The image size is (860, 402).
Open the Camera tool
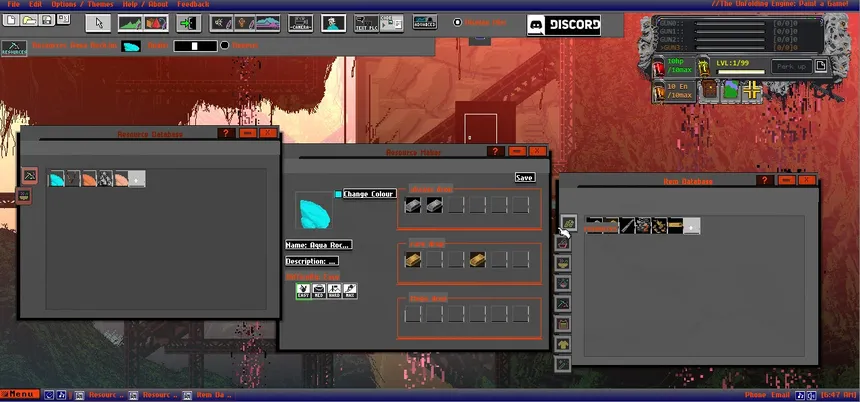(301, 23)
